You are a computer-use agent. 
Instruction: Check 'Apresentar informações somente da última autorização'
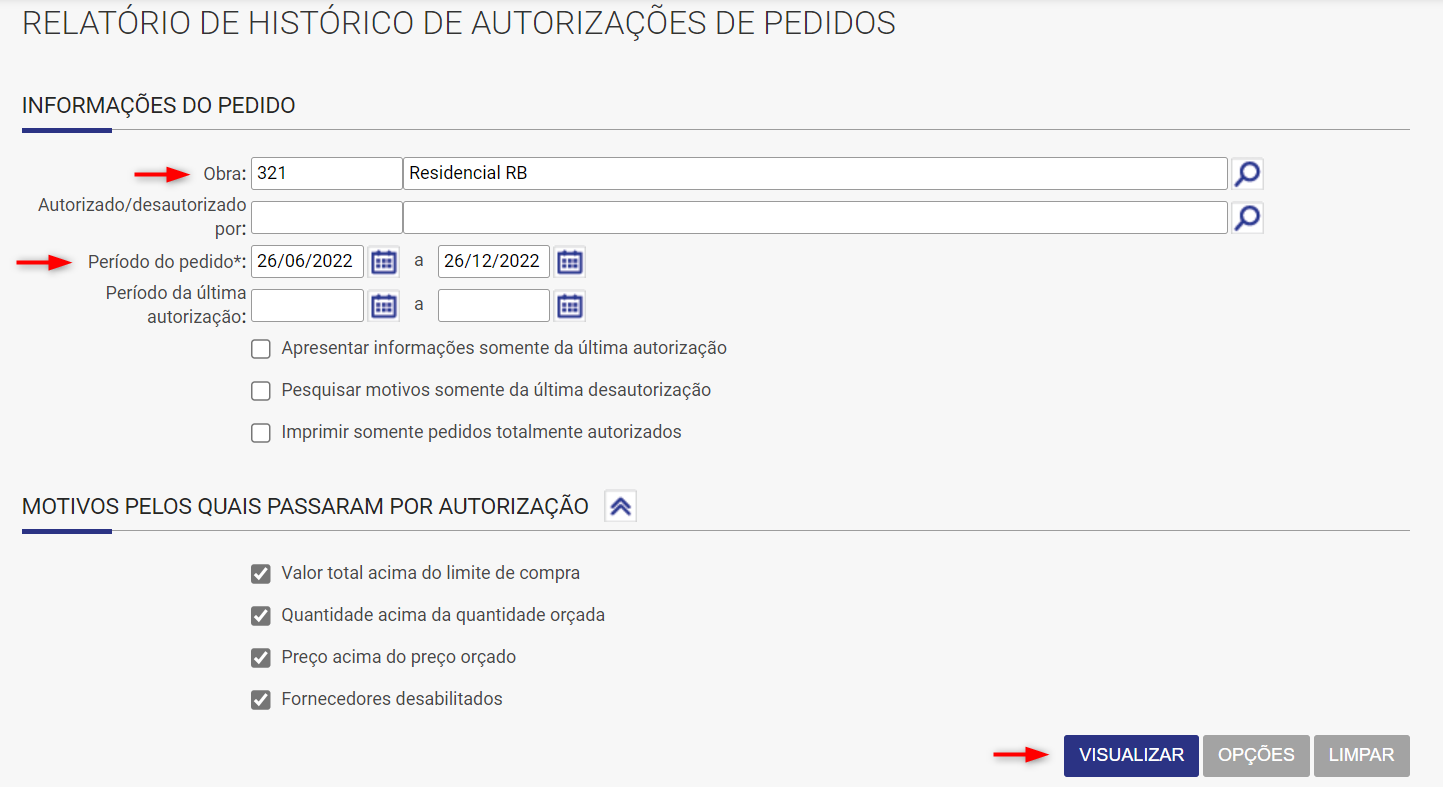tap(261, 349)
